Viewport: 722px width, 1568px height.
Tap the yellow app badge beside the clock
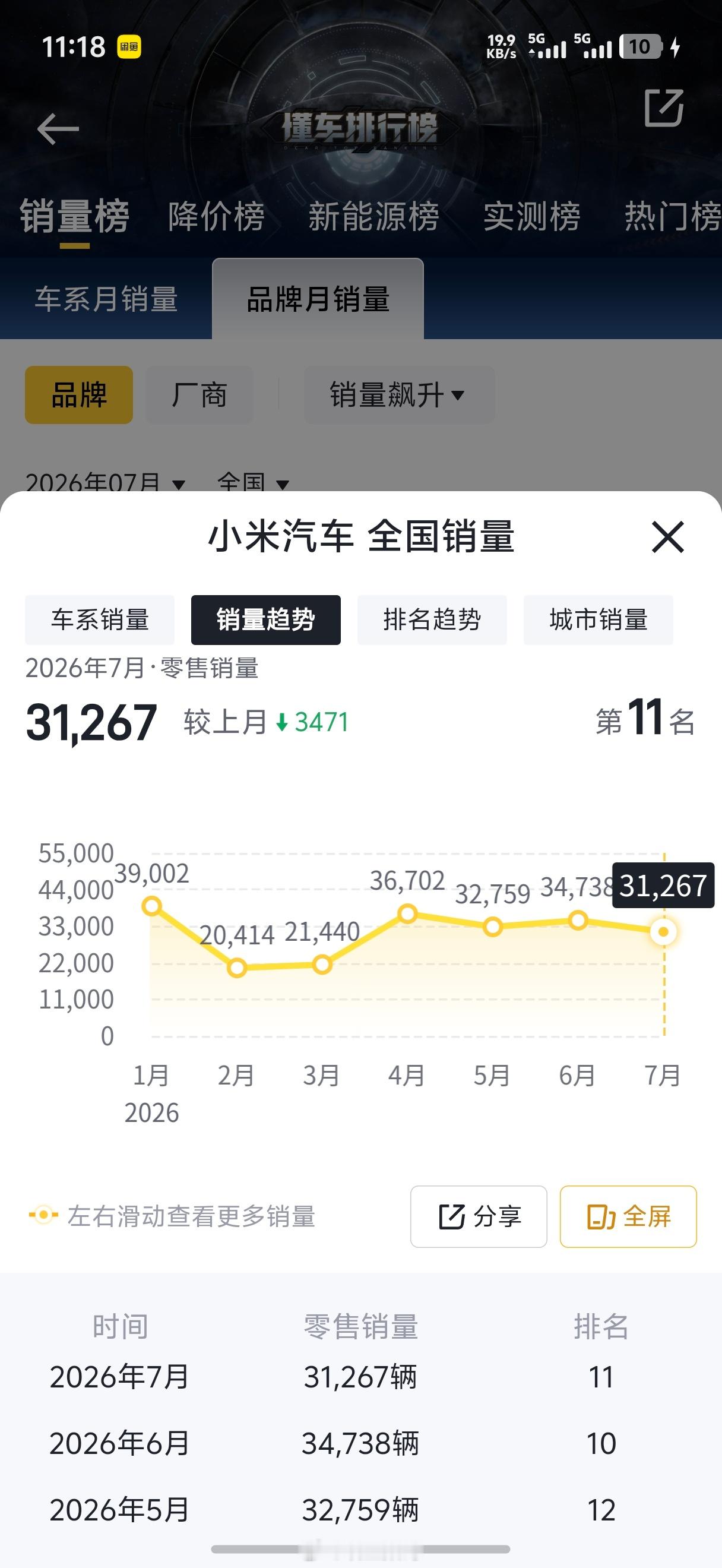coord(129,47)
